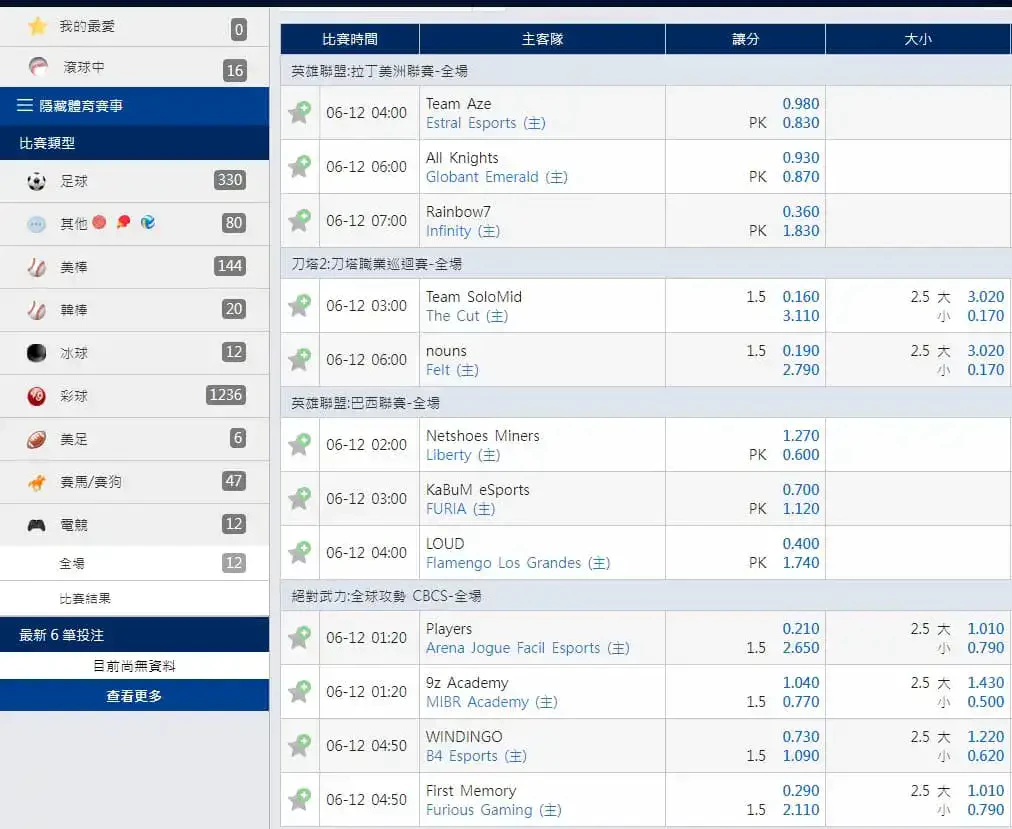Image resolution: width=1012 pixels, height=829 pixels.
Task: Favorite the nouns vs Felt match
Action: click(300, 360)
